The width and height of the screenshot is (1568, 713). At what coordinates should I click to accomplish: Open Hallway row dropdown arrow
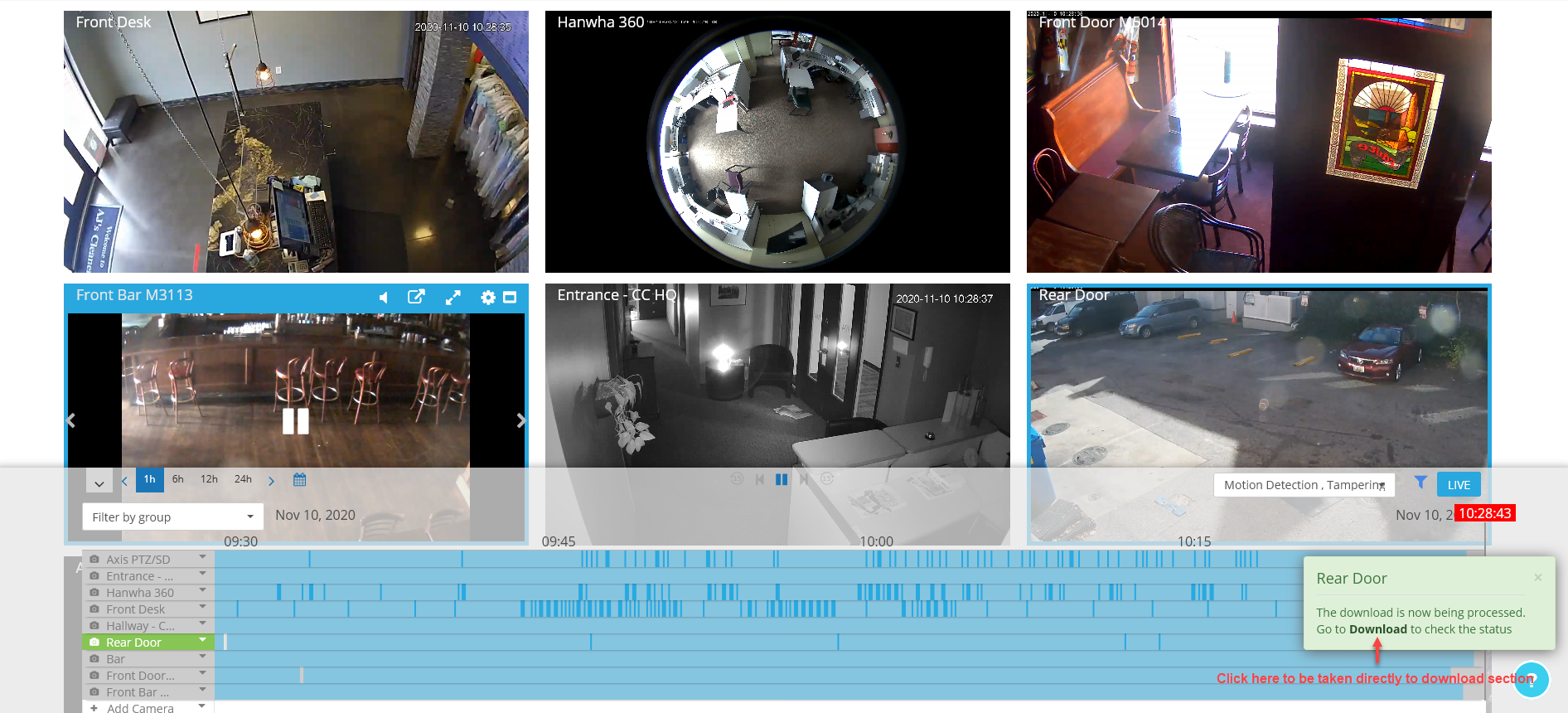[202, 623]
